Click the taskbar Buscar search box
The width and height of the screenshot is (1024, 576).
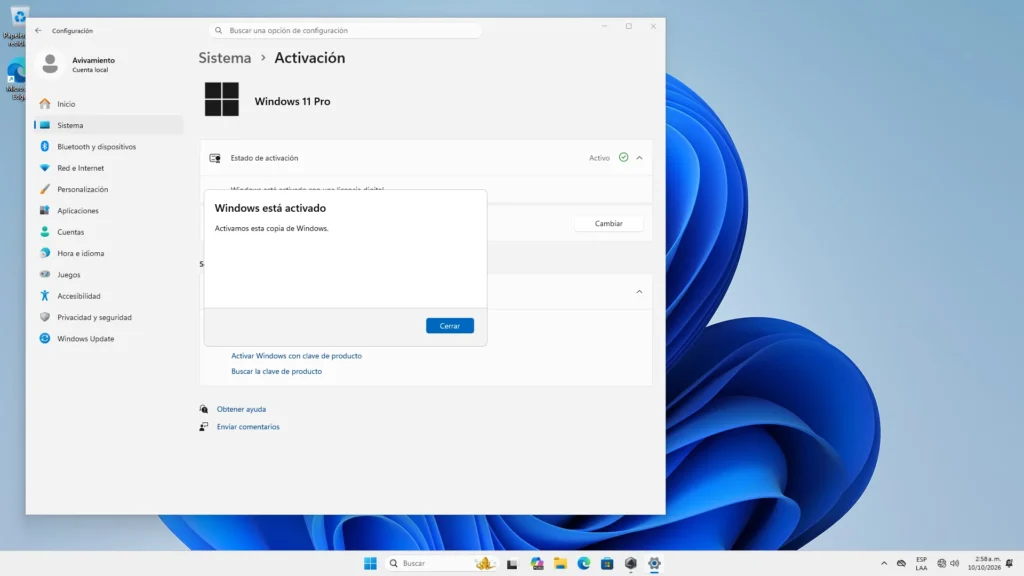pyautogui.click(x=441, y=563)
